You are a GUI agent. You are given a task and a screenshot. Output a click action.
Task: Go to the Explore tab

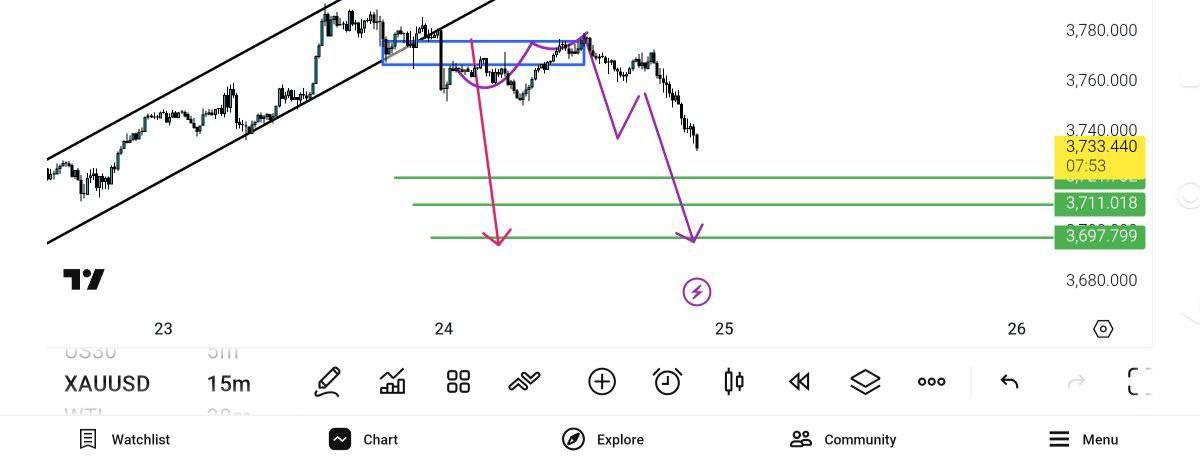[x=603, y=439]
